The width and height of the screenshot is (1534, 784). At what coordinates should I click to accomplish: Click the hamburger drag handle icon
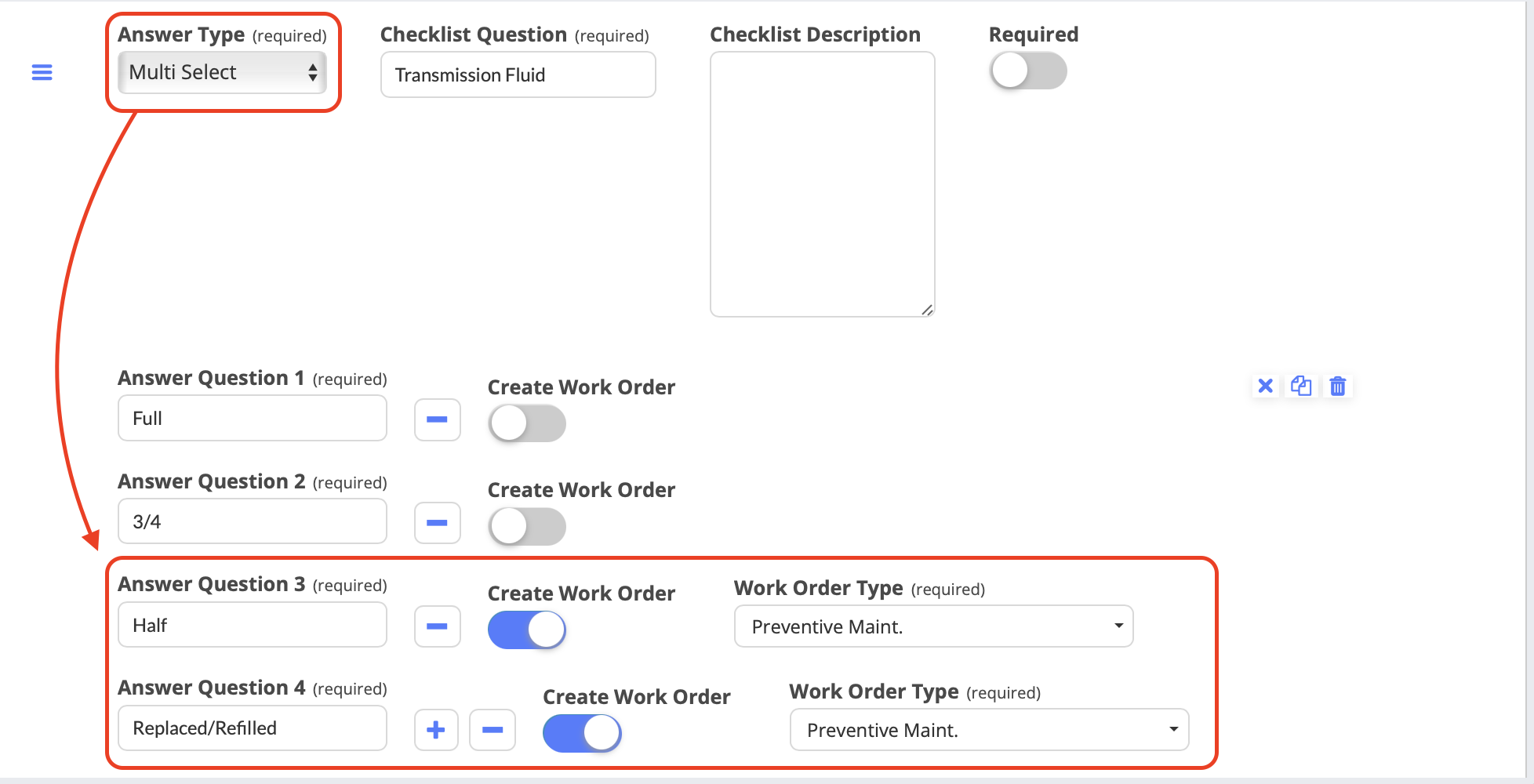(x=42, y=73)
